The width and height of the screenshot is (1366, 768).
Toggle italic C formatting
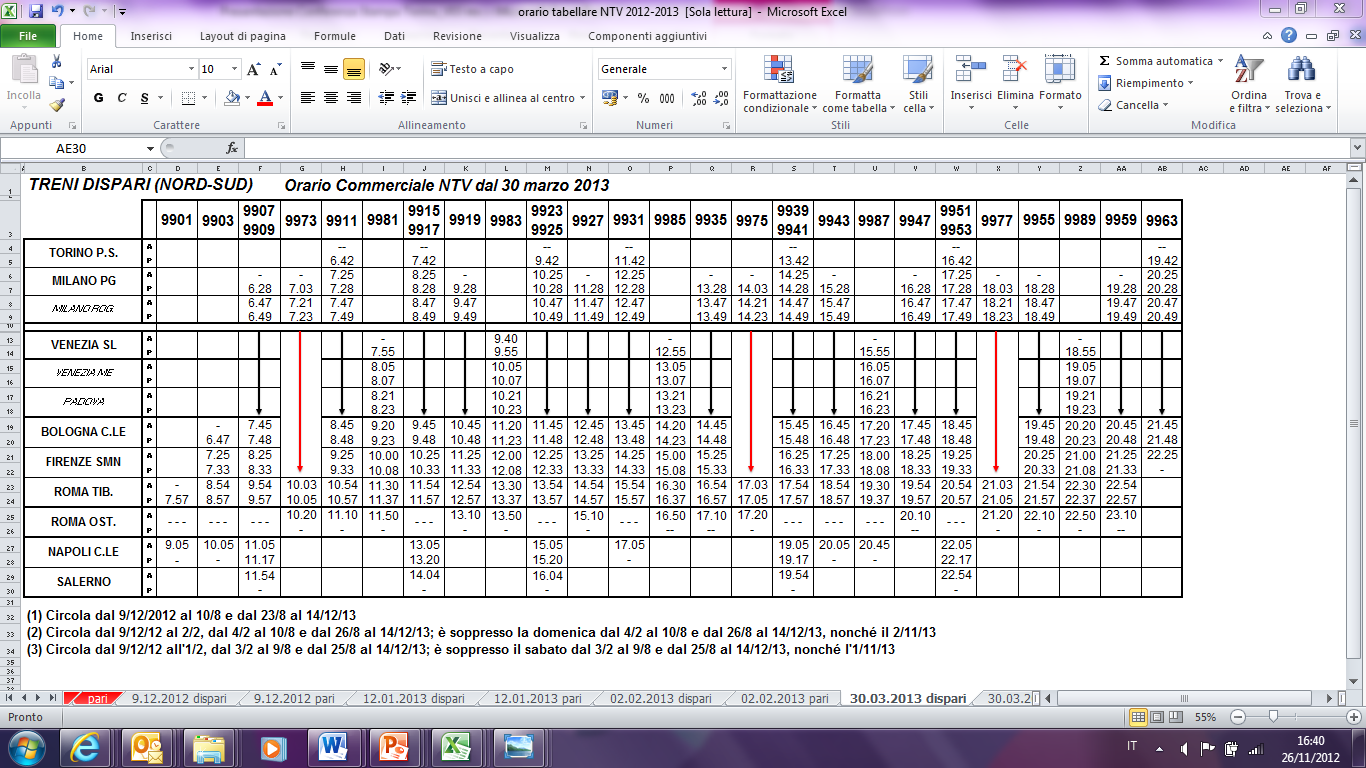pyautogui.click(x=122, y=98)
